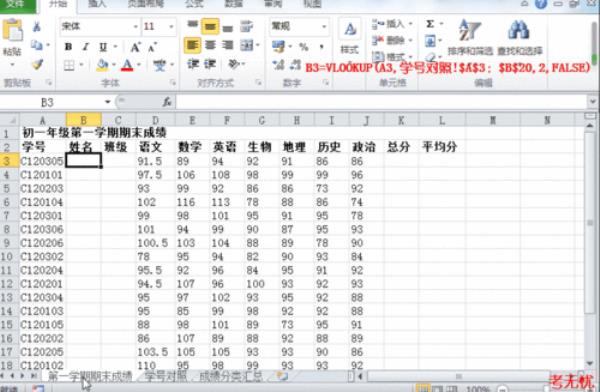Screen dimensions: 600x392
Task: Open the Styles (样式) gallery
Action: coord(350,38)
